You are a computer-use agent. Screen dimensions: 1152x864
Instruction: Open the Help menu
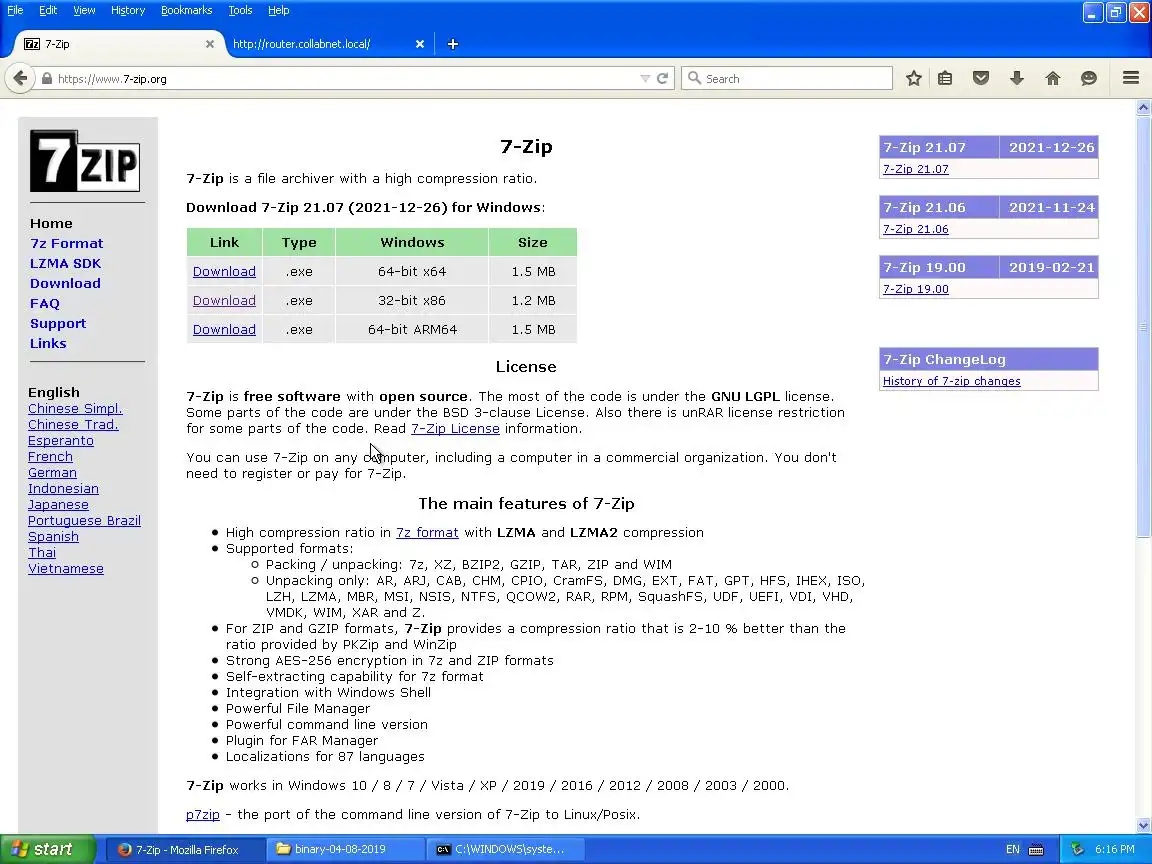click(278, 10)
